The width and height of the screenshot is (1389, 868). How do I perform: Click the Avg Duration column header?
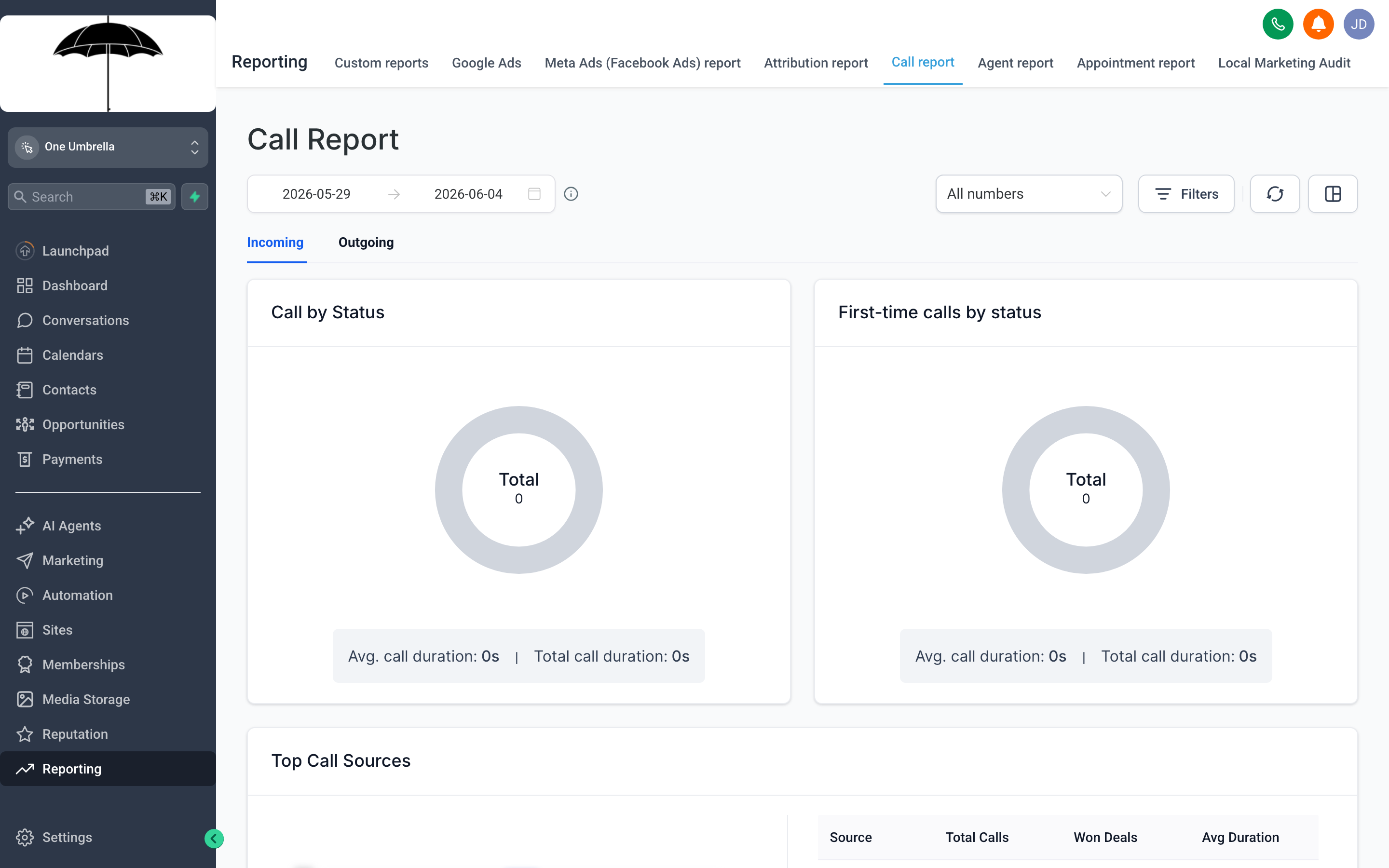pos(1240,838)
